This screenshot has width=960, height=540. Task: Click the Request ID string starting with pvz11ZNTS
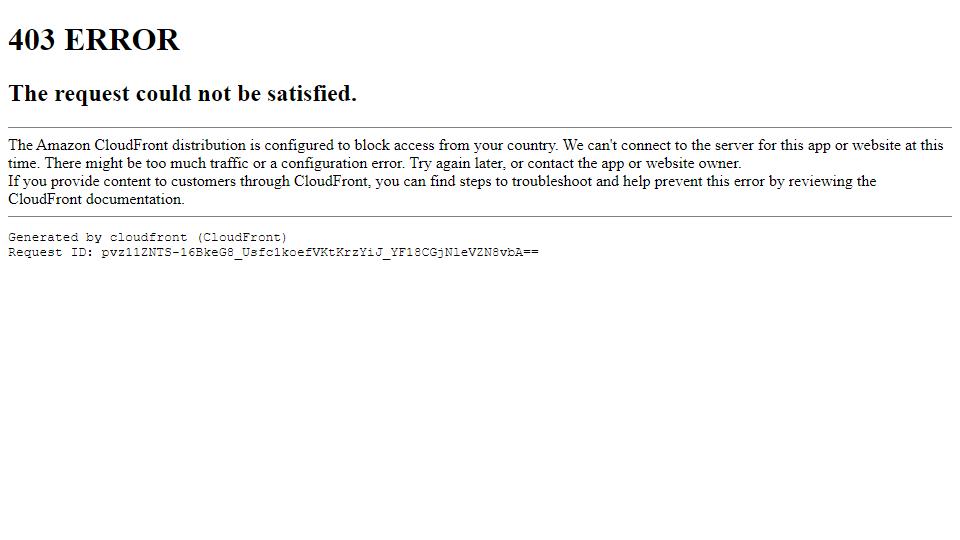pyautogui.click(x=320, y=252)
